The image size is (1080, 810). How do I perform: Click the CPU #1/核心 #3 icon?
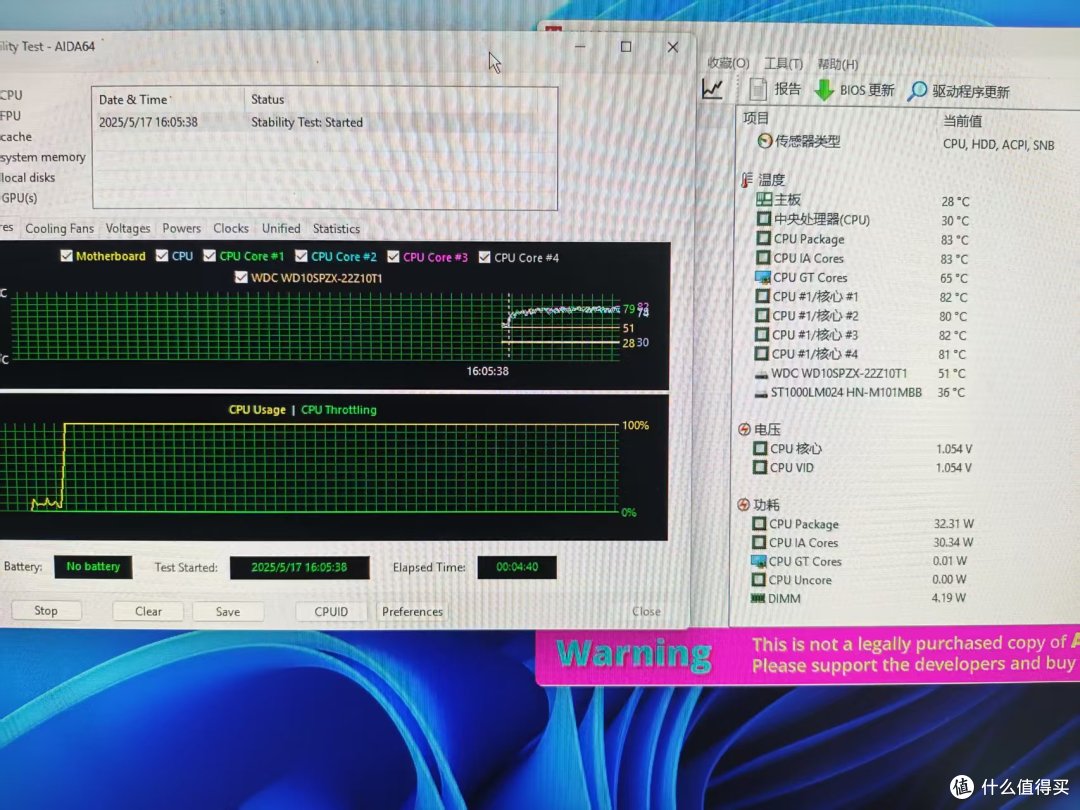[x=762, y=334]
